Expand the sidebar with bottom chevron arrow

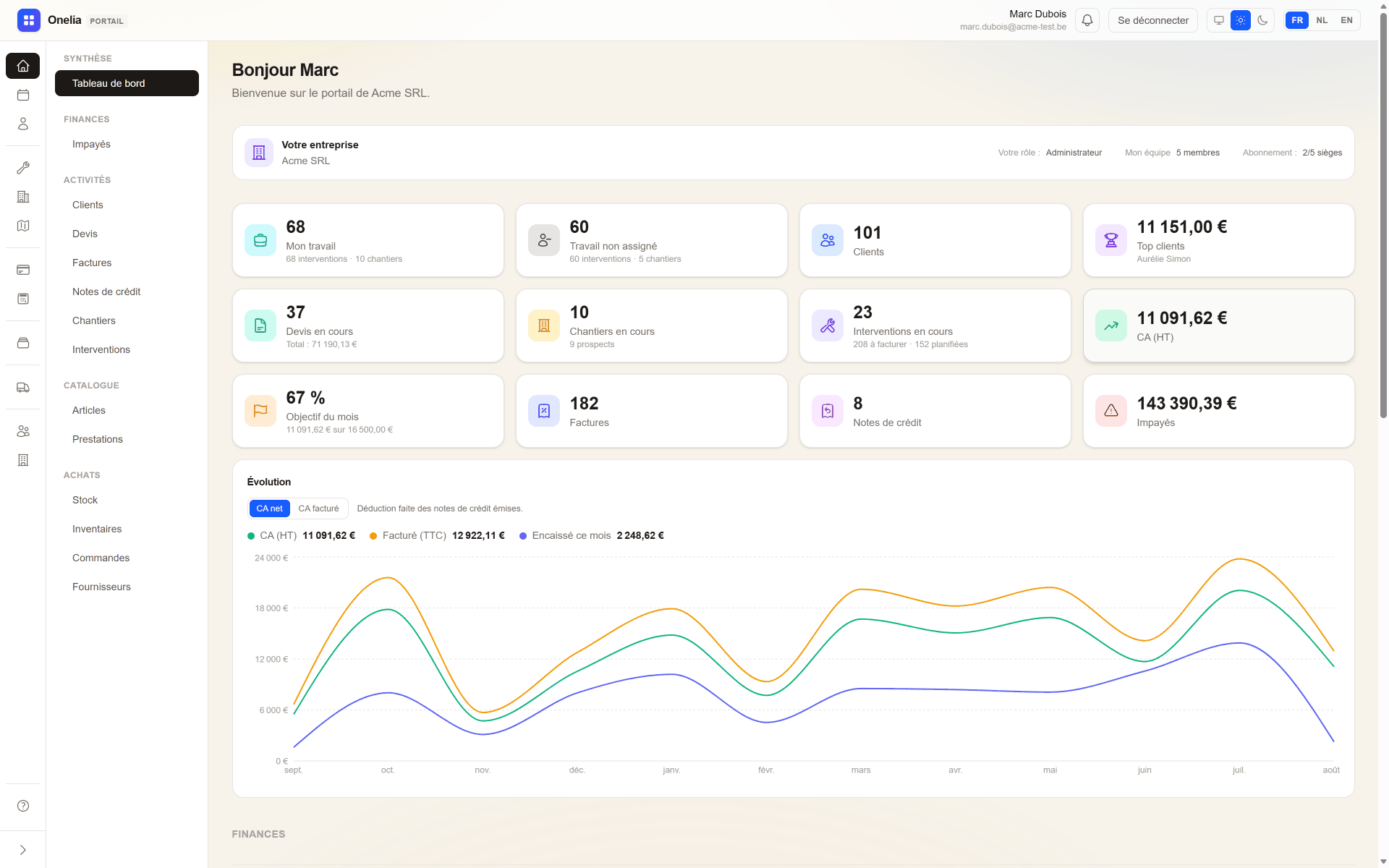click(23, 850)
